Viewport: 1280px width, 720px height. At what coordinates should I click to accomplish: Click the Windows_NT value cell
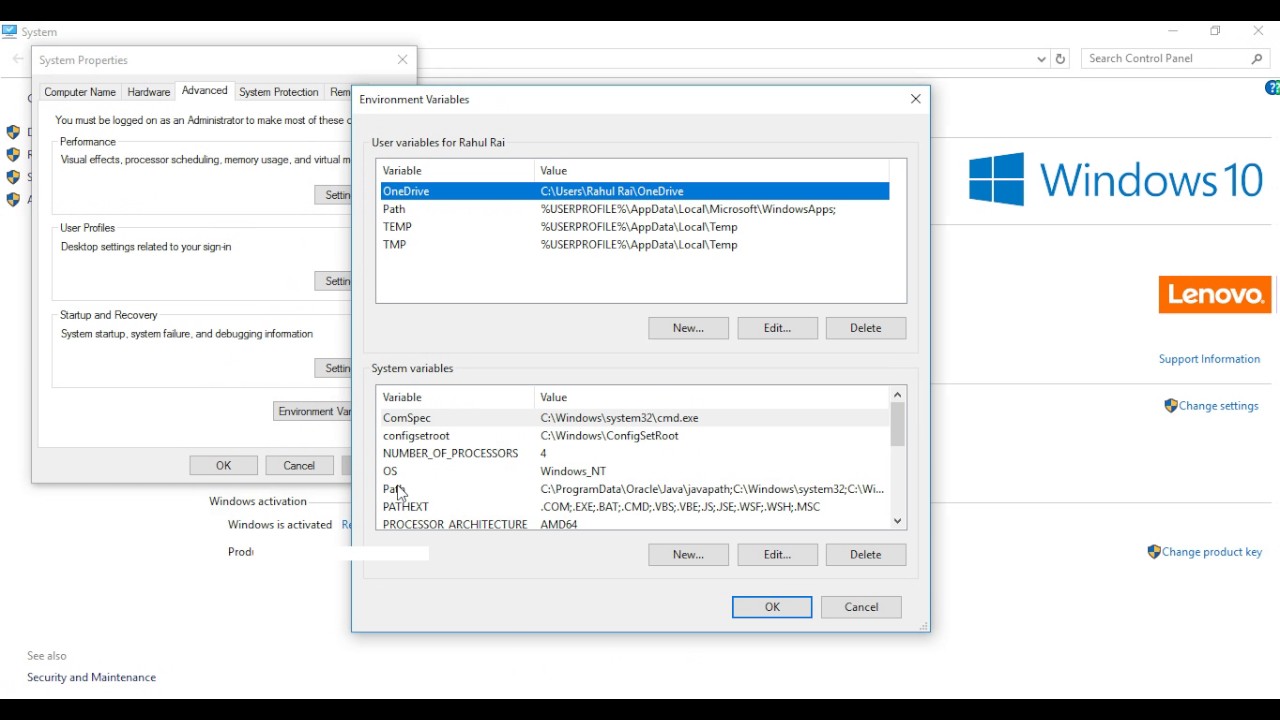[573, 471]
